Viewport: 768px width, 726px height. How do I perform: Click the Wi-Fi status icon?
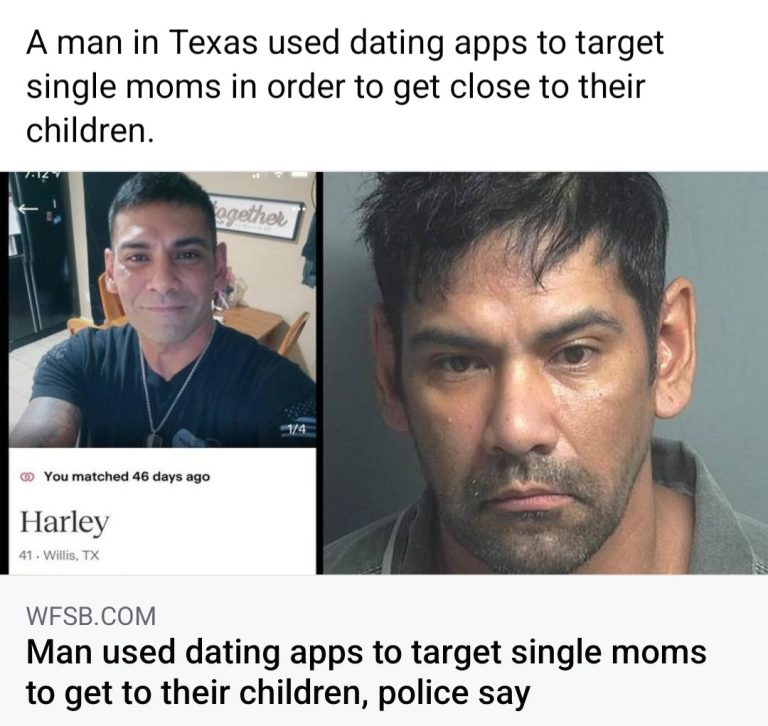tap(279, 174)
